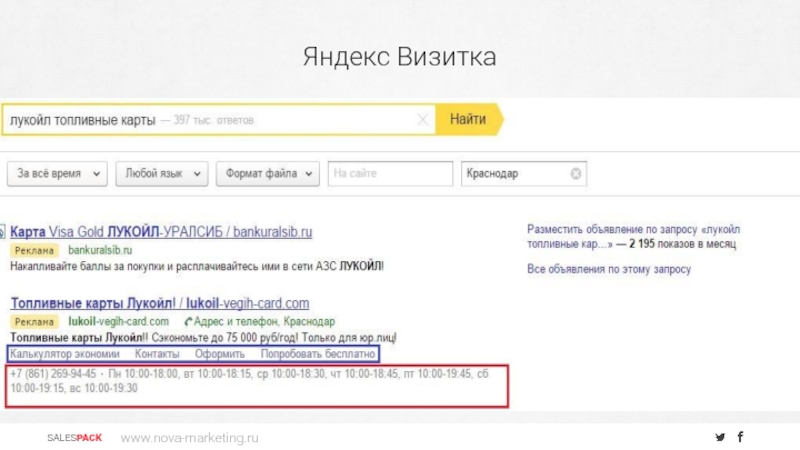Open Калькулятор экономии sitelink
This screenshot has width=800, height=450.
point(65,354)
